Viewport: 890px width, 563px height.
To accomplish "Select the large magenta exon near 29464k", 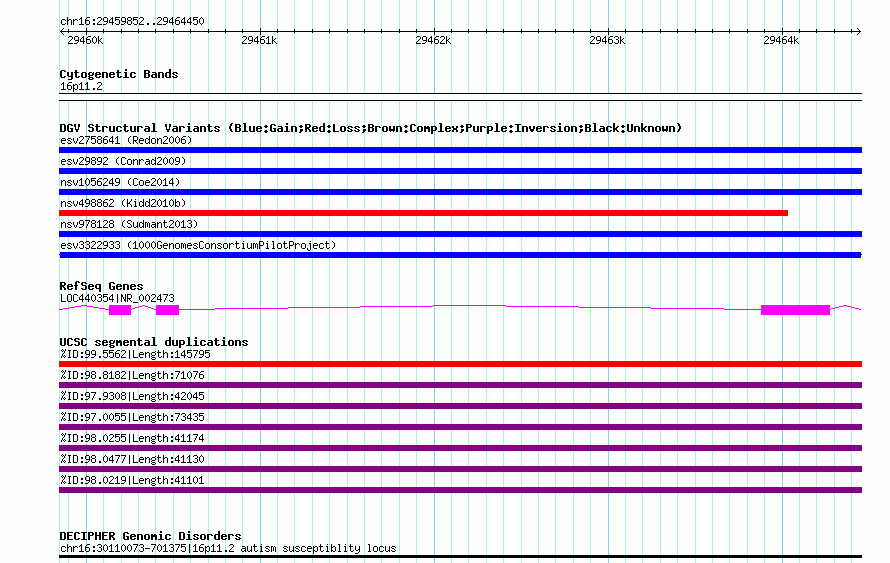I will (795, 309).
